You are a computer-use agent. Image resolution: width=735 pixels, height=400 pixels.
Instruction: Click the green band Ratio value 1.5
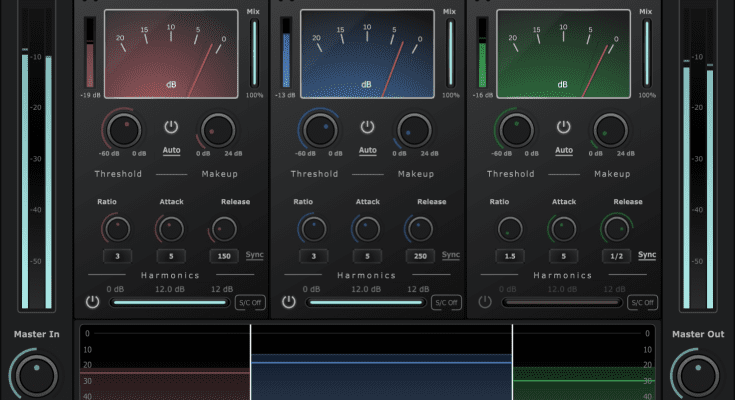tap(510, 256)
